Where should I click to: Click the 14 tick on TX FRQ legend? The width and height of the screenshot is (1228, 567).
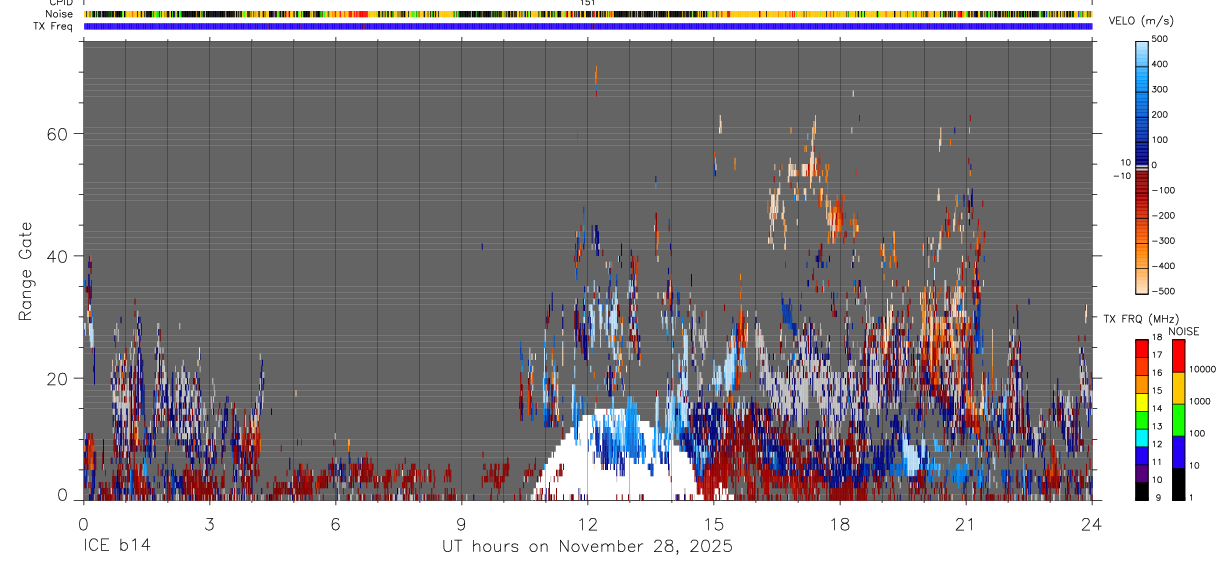1156,409
